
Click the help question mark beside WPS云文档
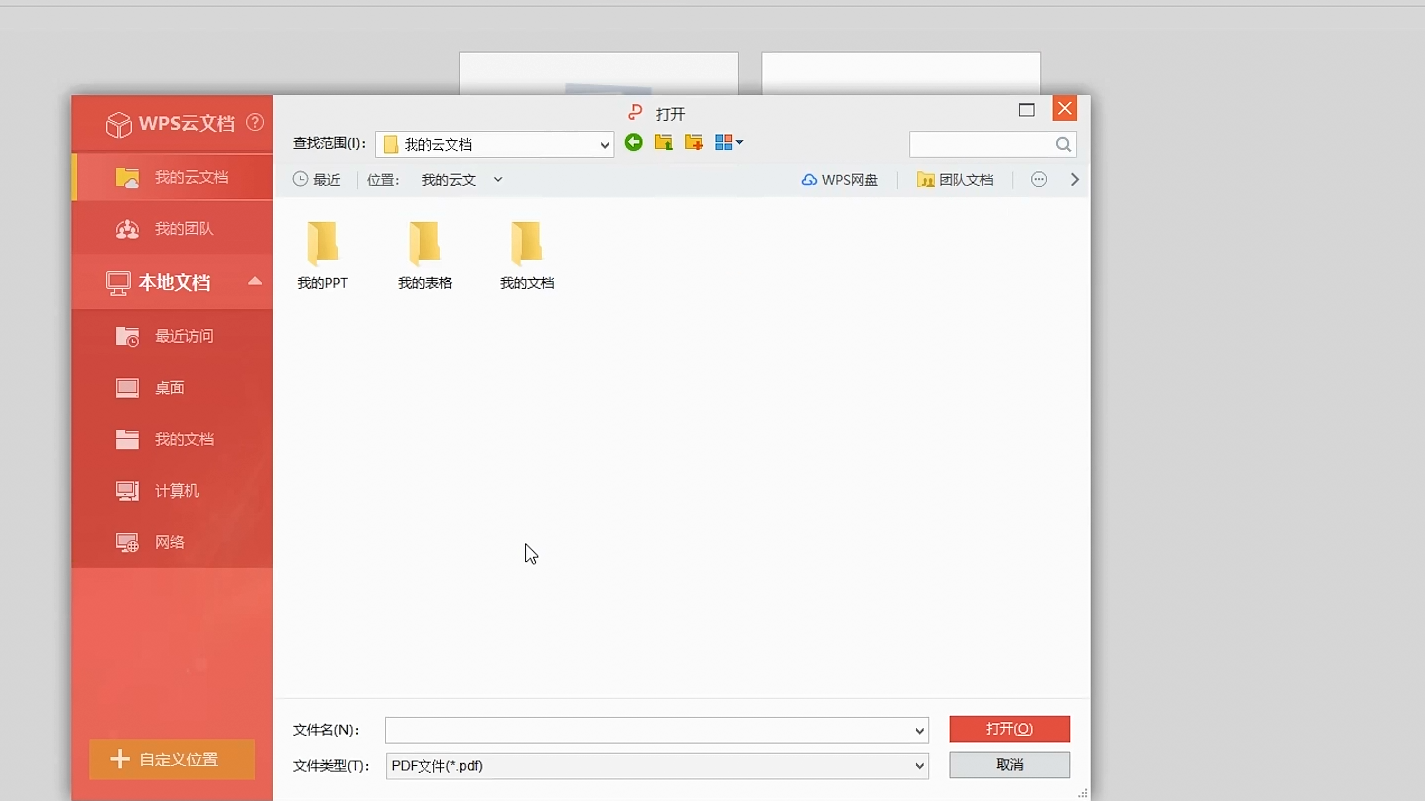click(x=255, y=122)
